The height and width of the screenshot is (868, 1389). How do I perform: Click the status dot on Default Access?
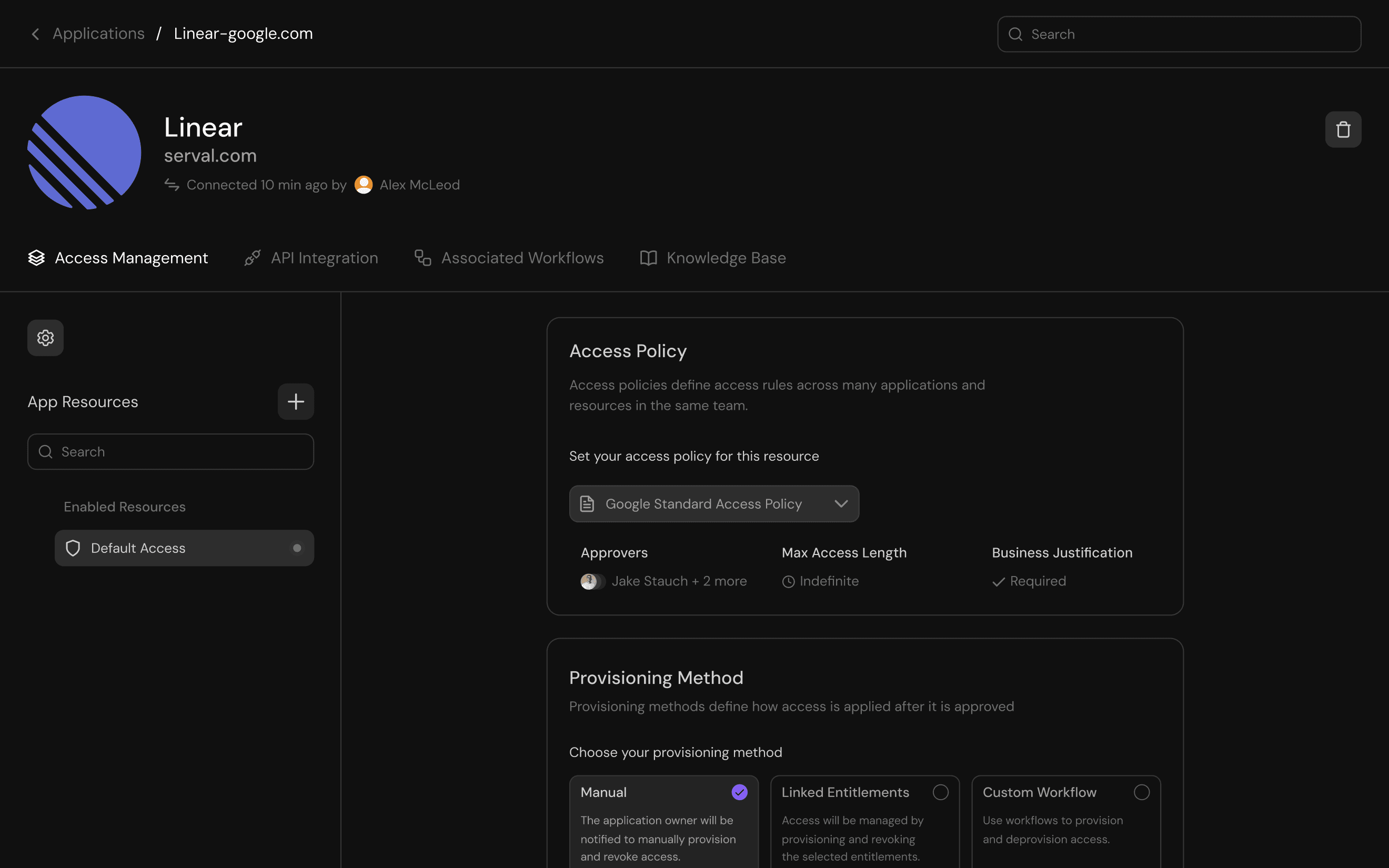point(297,548)
